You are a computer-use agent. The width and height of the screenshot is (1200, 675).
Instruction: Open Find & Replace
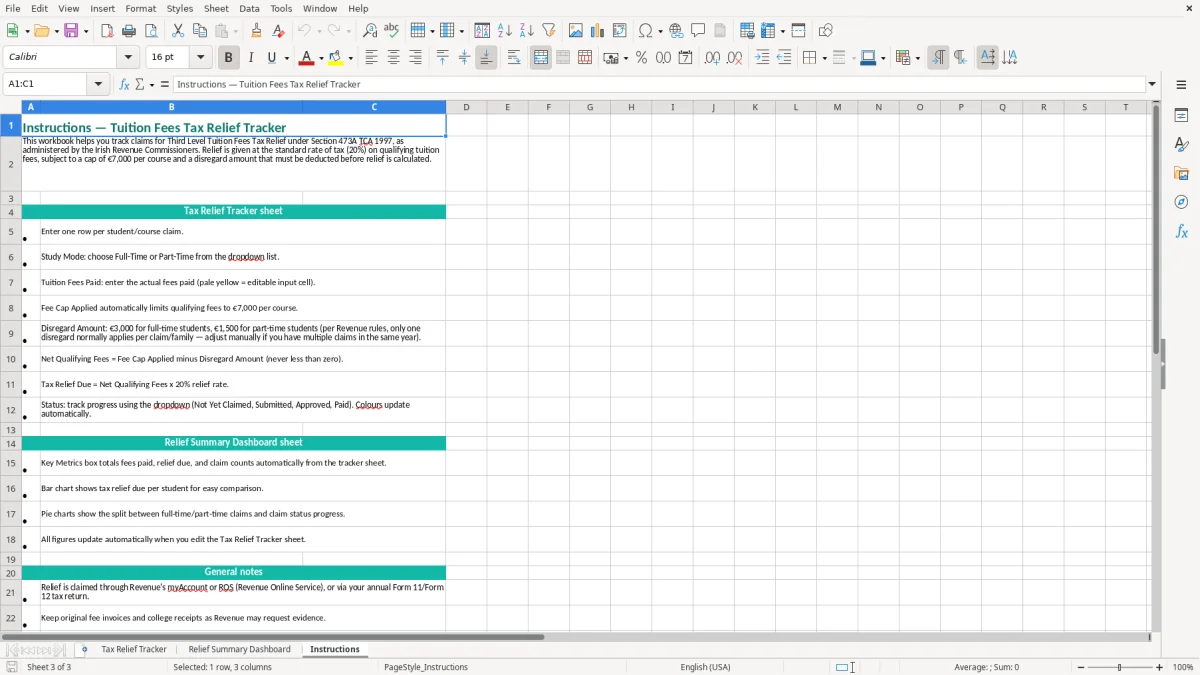(x=370, y=31)
